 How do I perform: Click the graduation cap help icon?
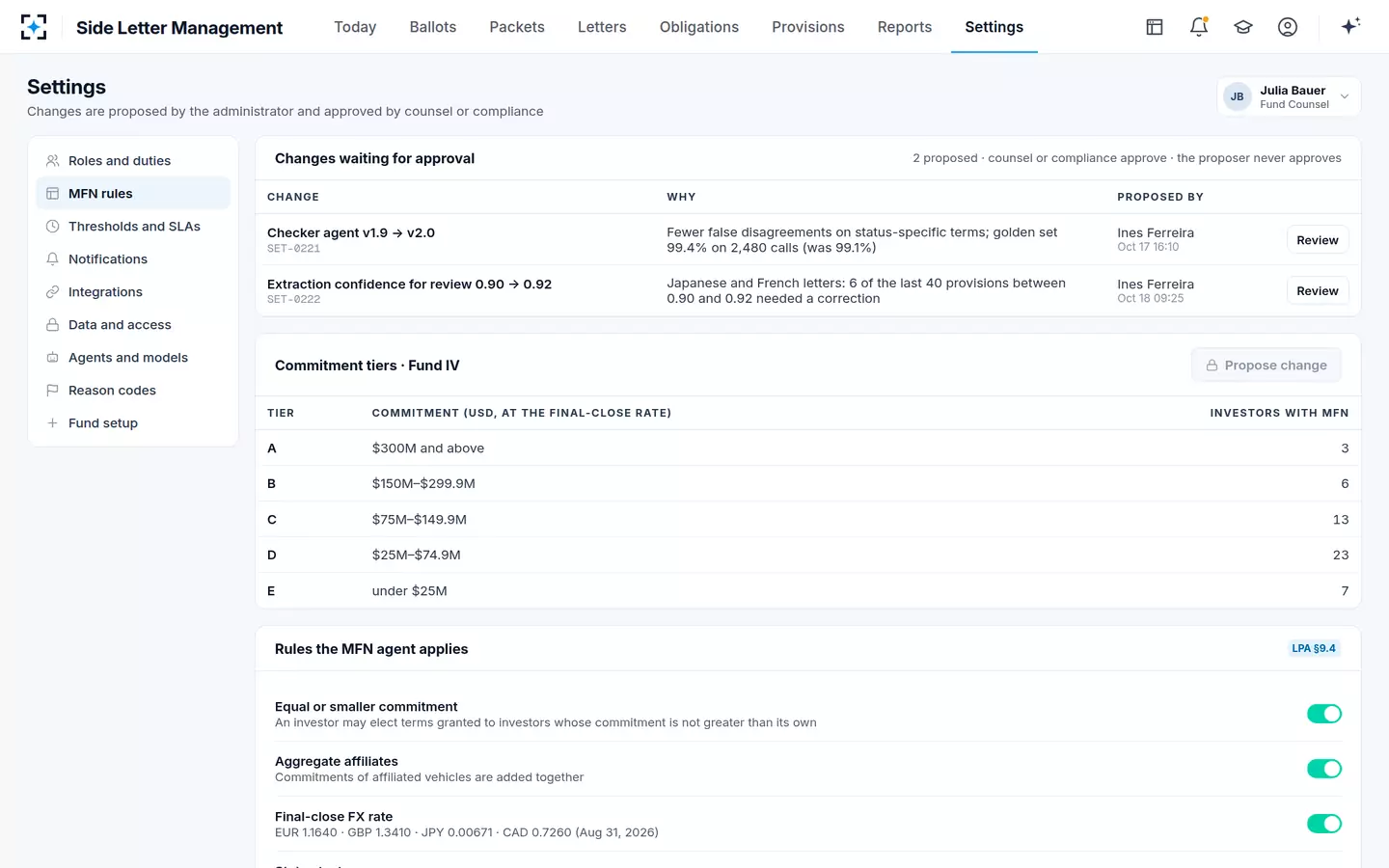pyautogui.click(x=1243, y=27)
